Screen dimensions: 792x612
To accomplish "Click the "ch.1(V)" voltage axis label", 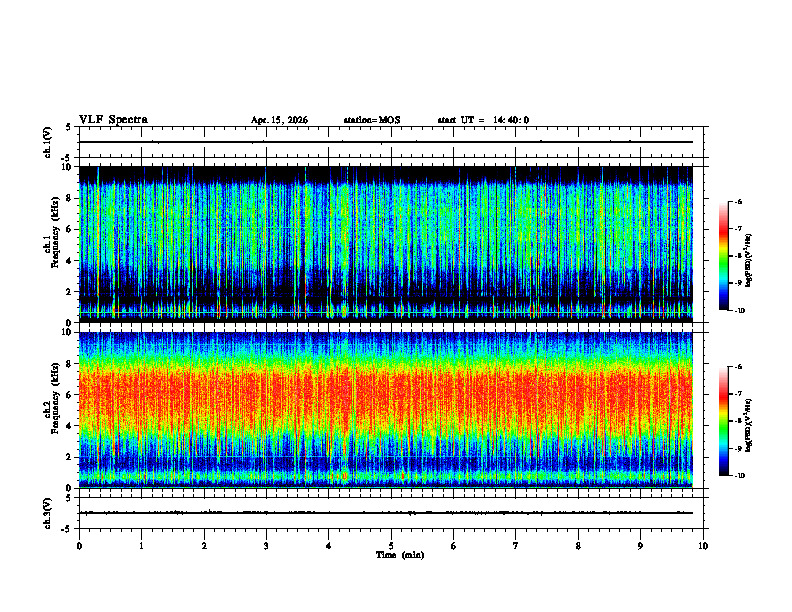I will [x=48, y=142].
